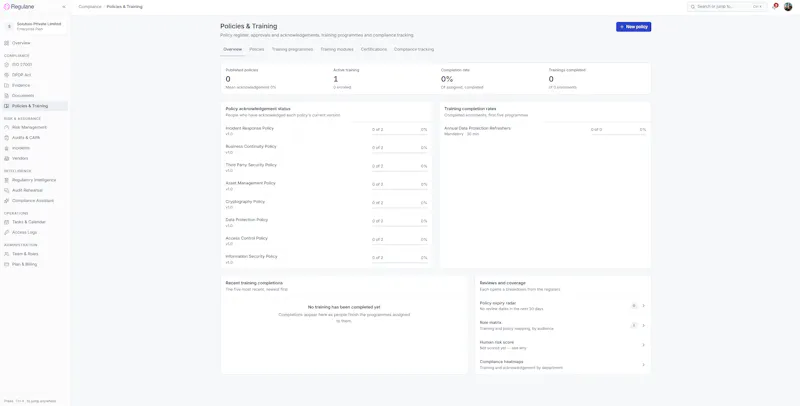Open Team & Roles via its people icon
Viewport: 800px width, 406px height.
coord(7,254)
